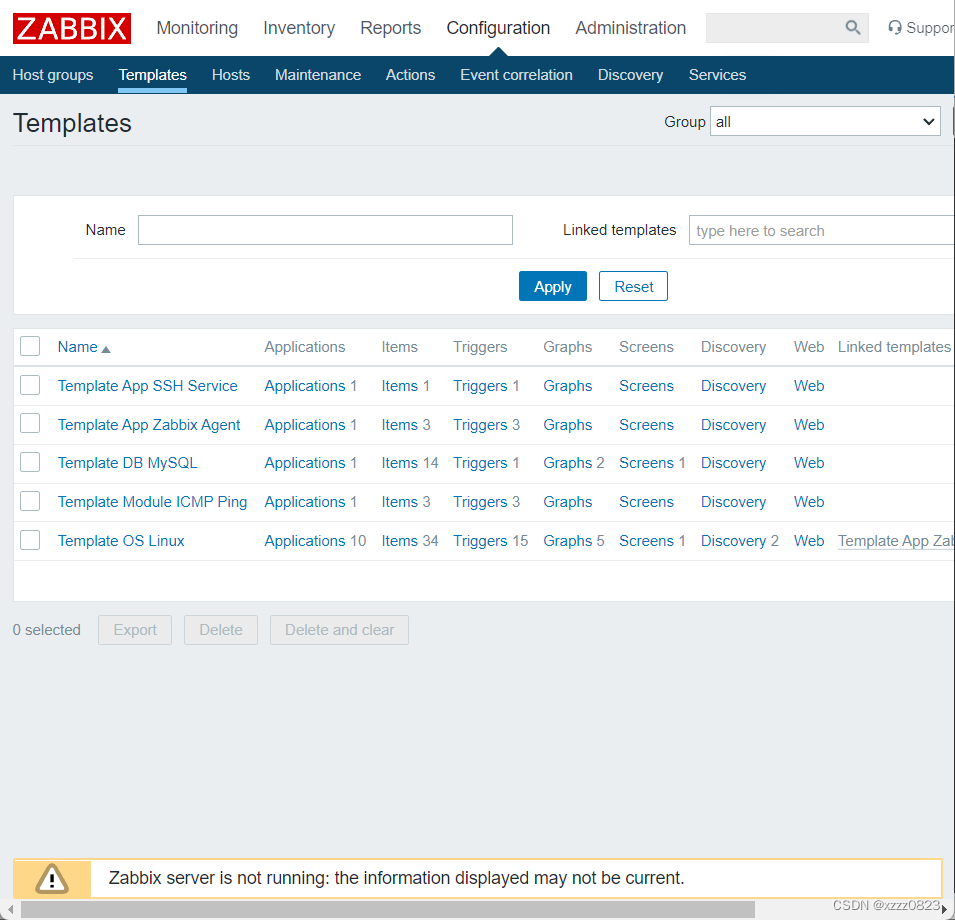Open the Monitoring menu

coord(197,28)
